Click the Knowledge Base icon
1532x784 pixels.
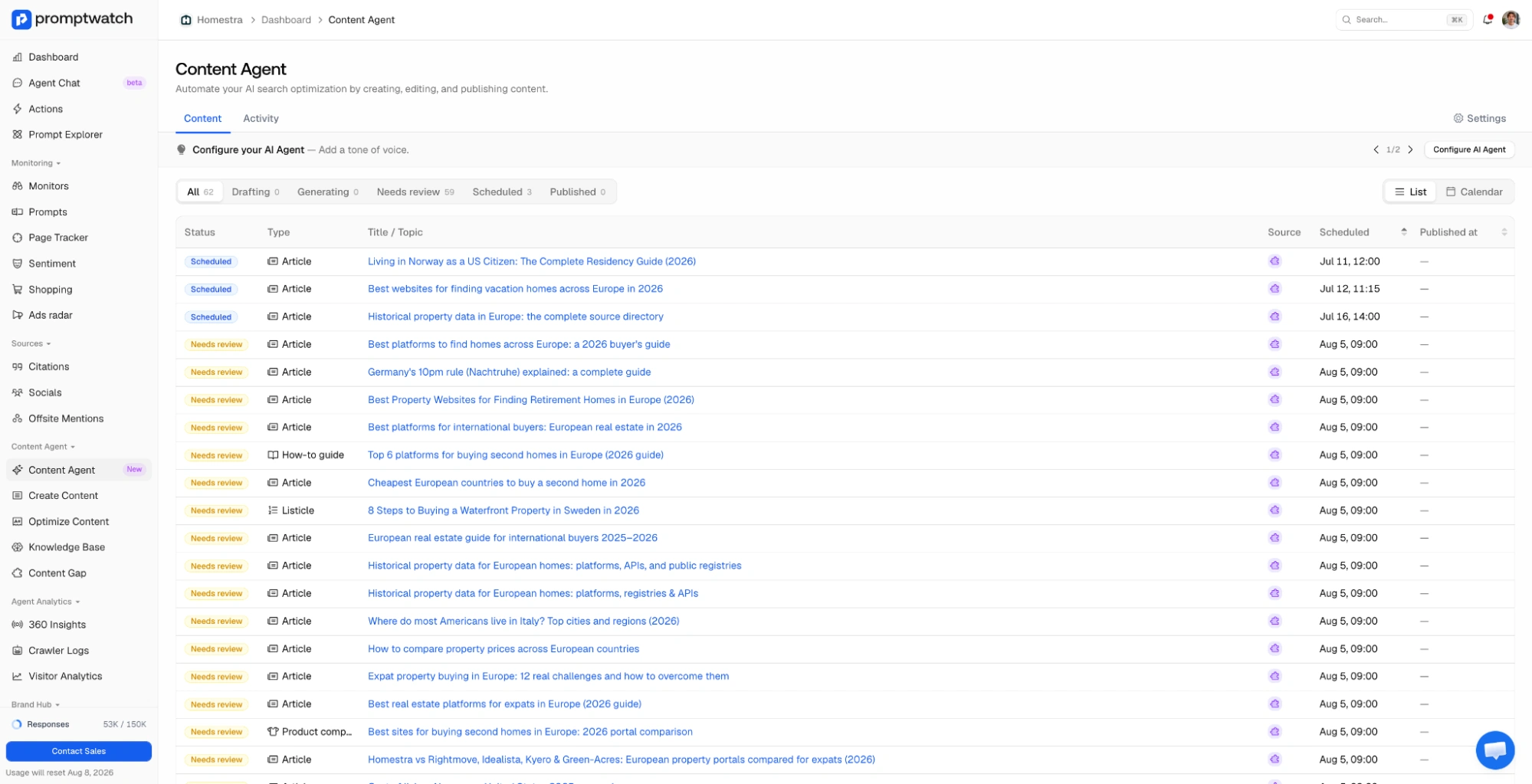(x=18, y=547)
